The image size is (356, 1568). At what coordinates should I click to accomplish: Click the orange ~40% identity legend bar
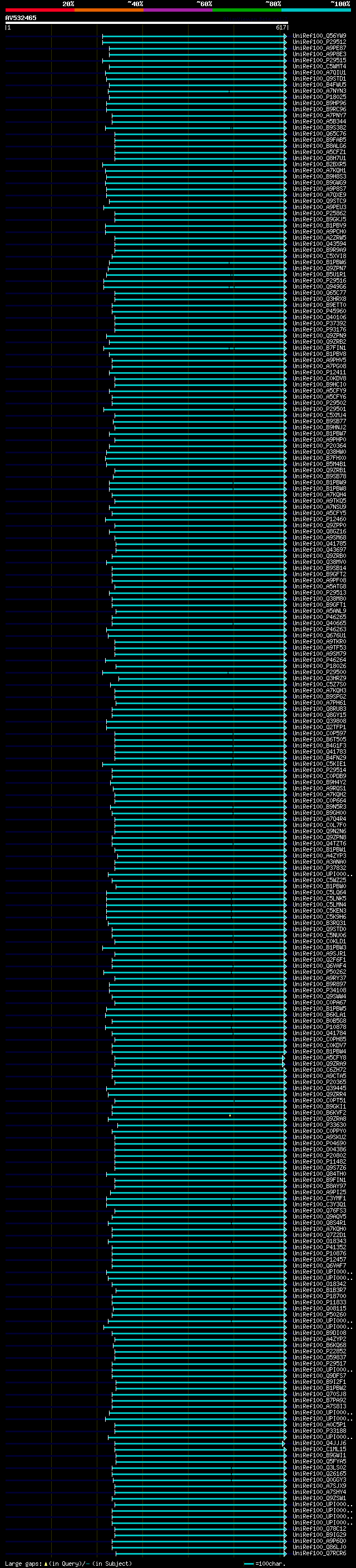pyautogui.click(x=109, y=10)
